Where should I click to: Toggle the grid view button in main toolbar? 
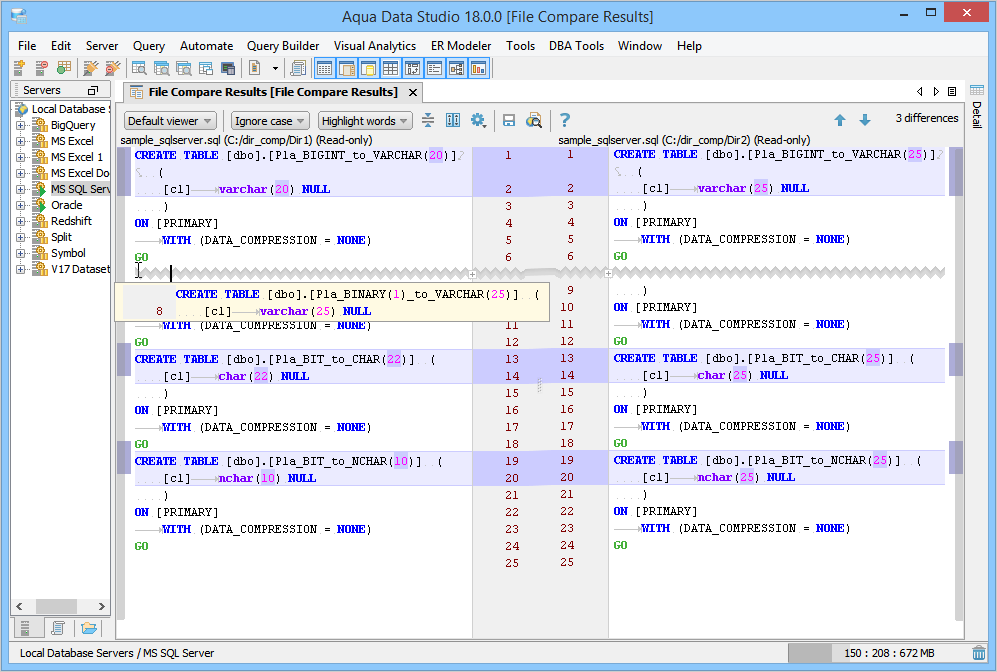click(x=390, y=68)
